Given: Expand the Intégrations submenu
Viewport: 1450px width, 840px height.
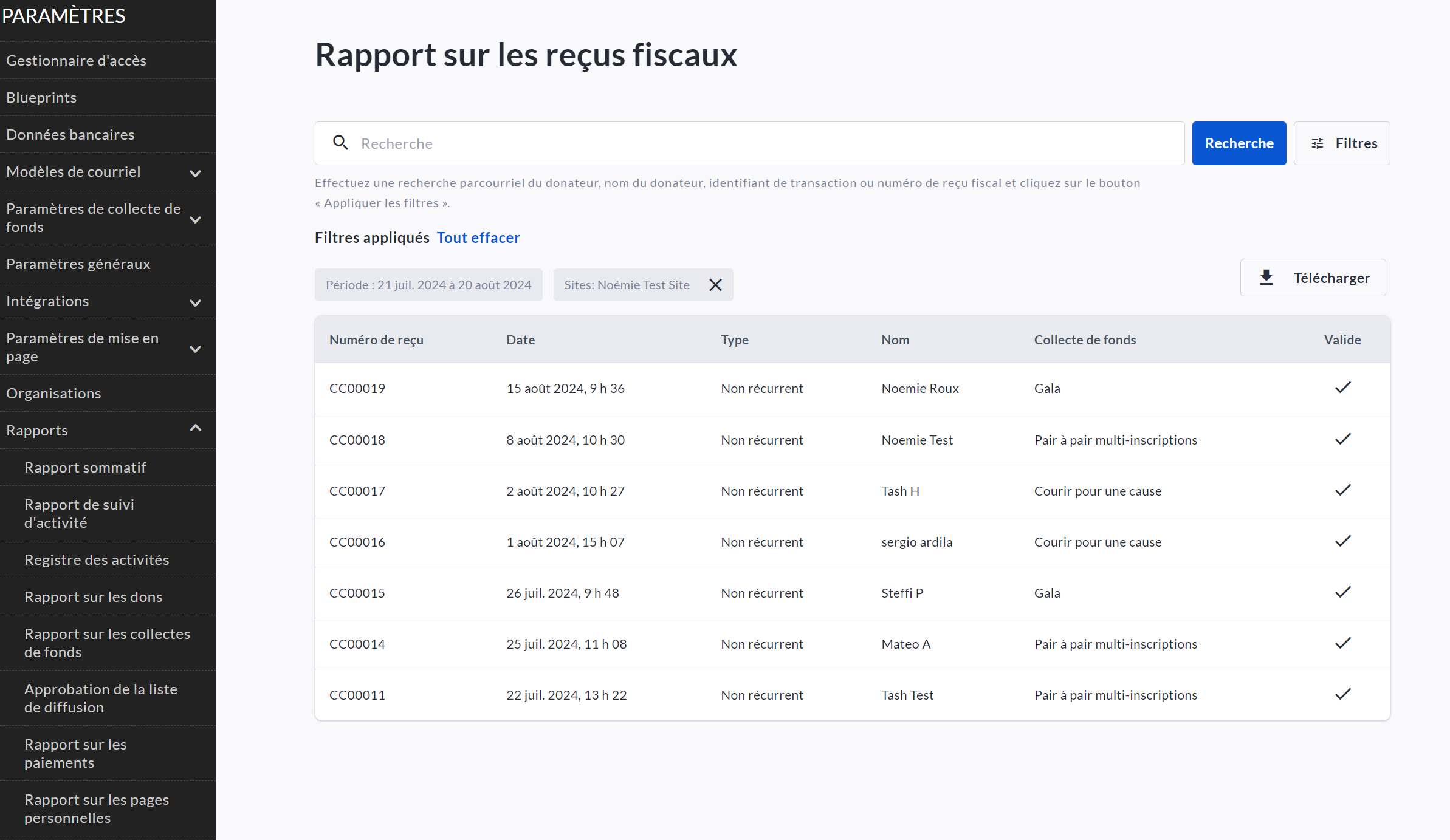Looking at the screenshot, I should pyautogui.click(x=195, y=302).
